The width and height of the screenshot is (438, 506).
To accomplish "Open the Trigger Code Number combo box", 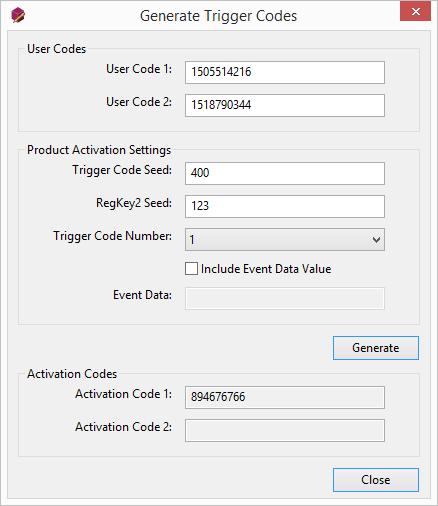I will (x=285, y=239).
